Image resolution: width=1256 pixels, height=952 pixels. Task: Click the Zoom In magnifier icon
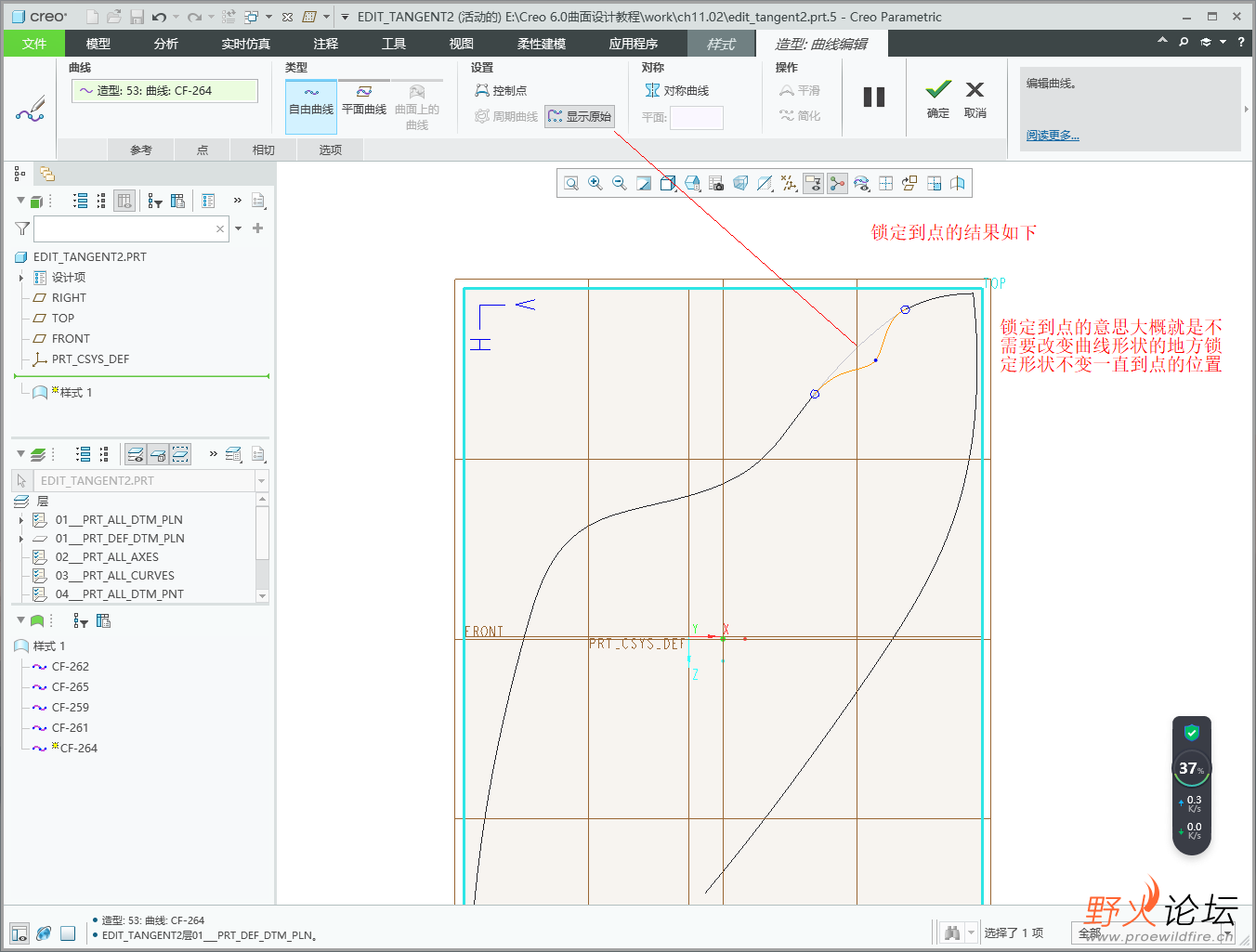point(595,183)
